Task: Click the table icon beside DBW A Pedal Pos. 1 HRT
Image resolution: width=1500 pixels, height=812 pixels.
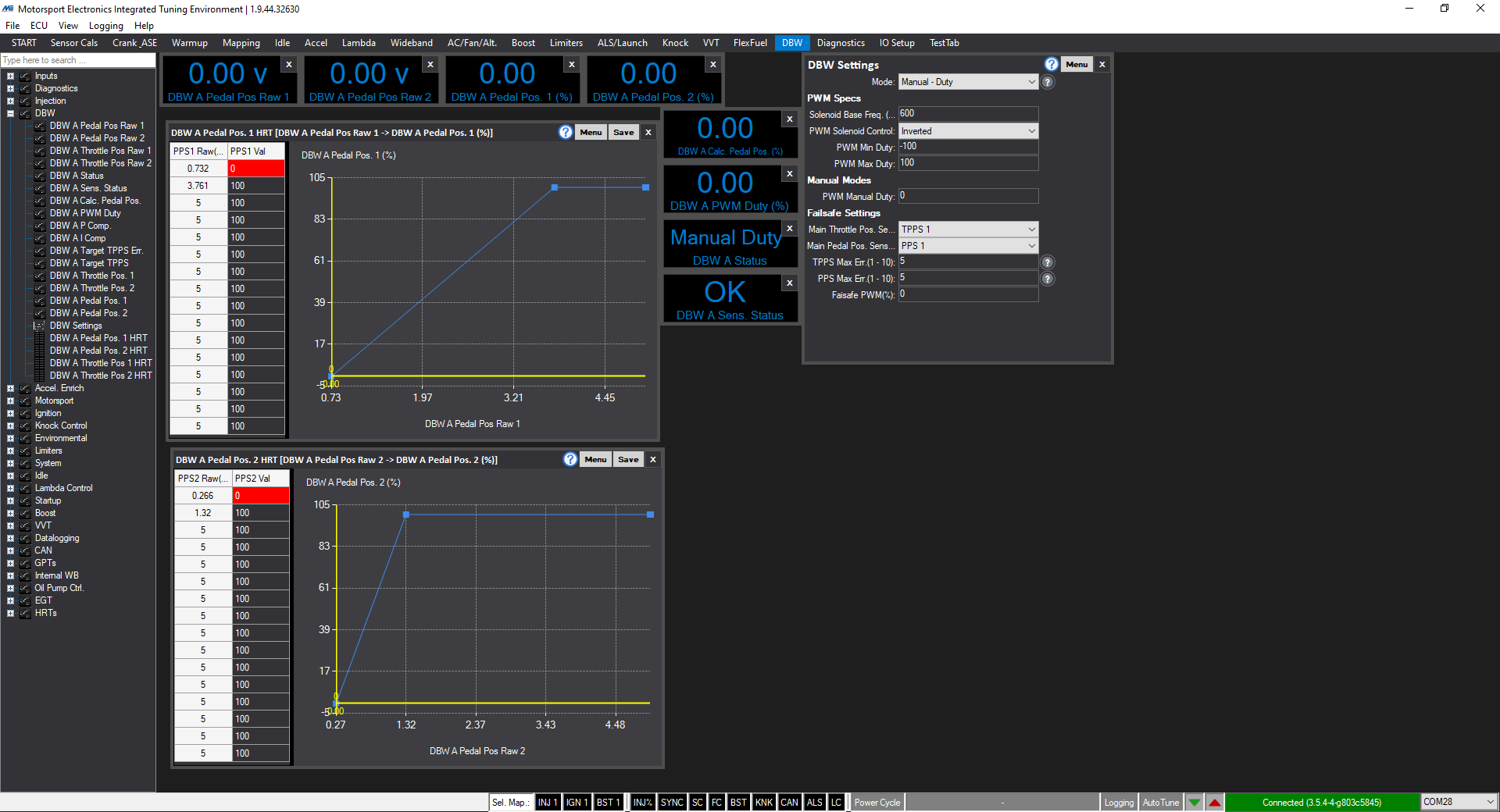Action: pos(39,338)
